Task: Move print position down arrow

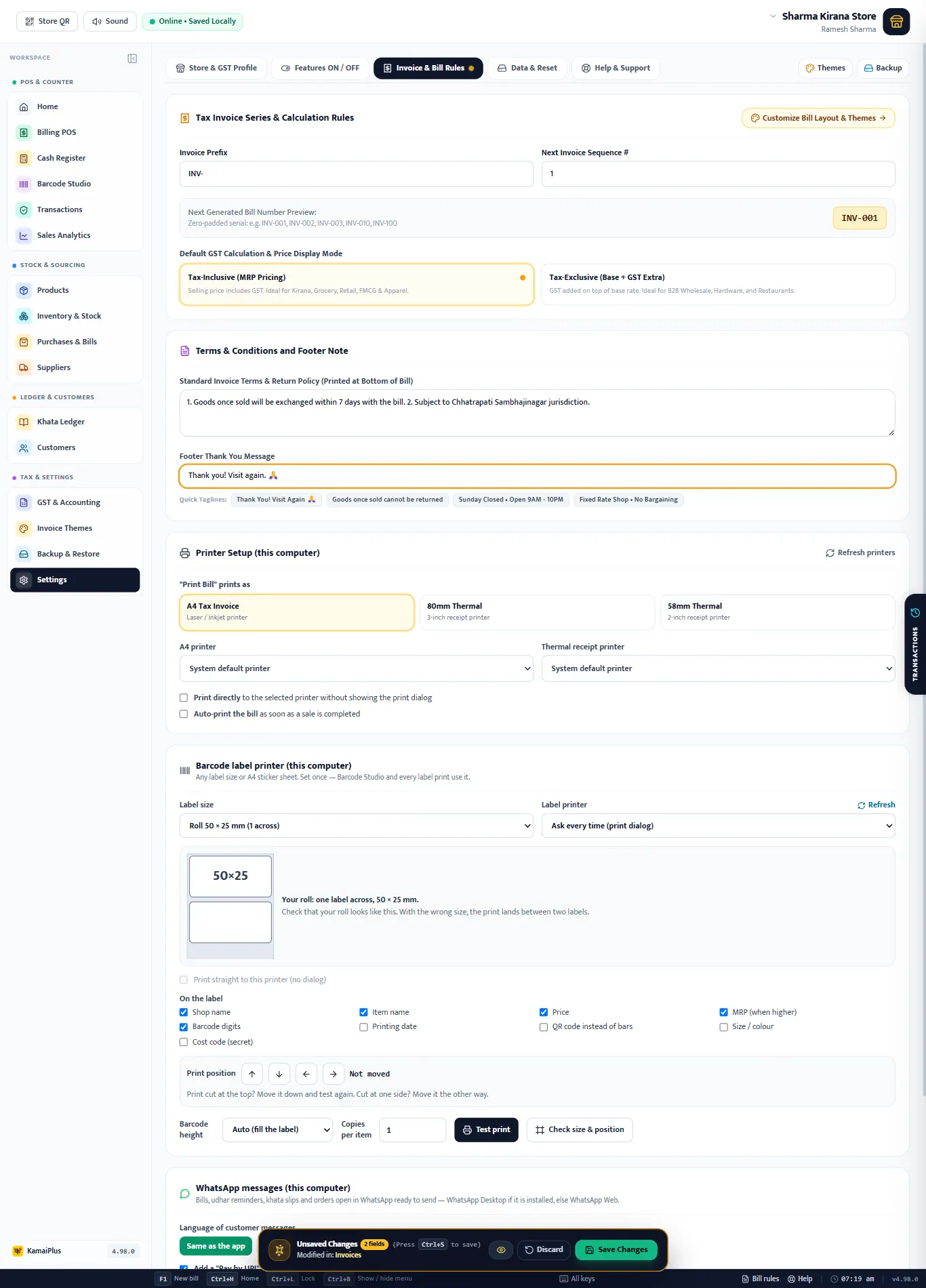Action: [x=279, y=1074]
